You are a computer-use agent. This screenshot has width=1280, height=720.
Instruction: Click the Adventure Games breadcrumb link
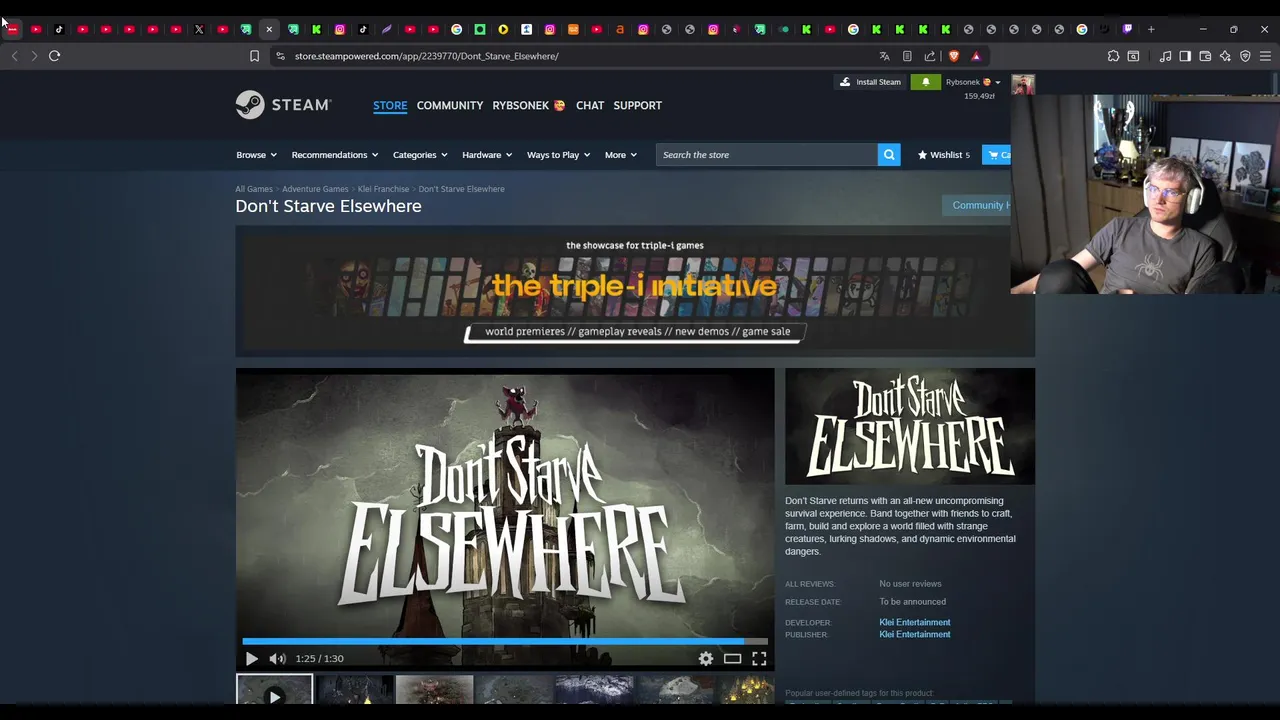pyautogui.click(x=315, y=189)
